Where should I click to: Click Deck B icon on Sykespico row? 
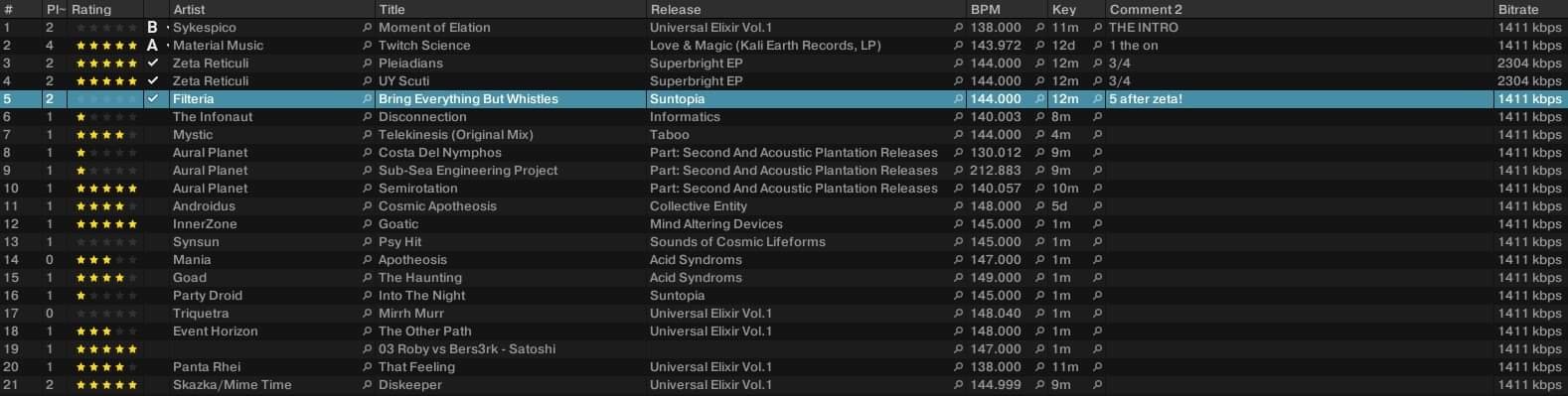pos(152,28)
